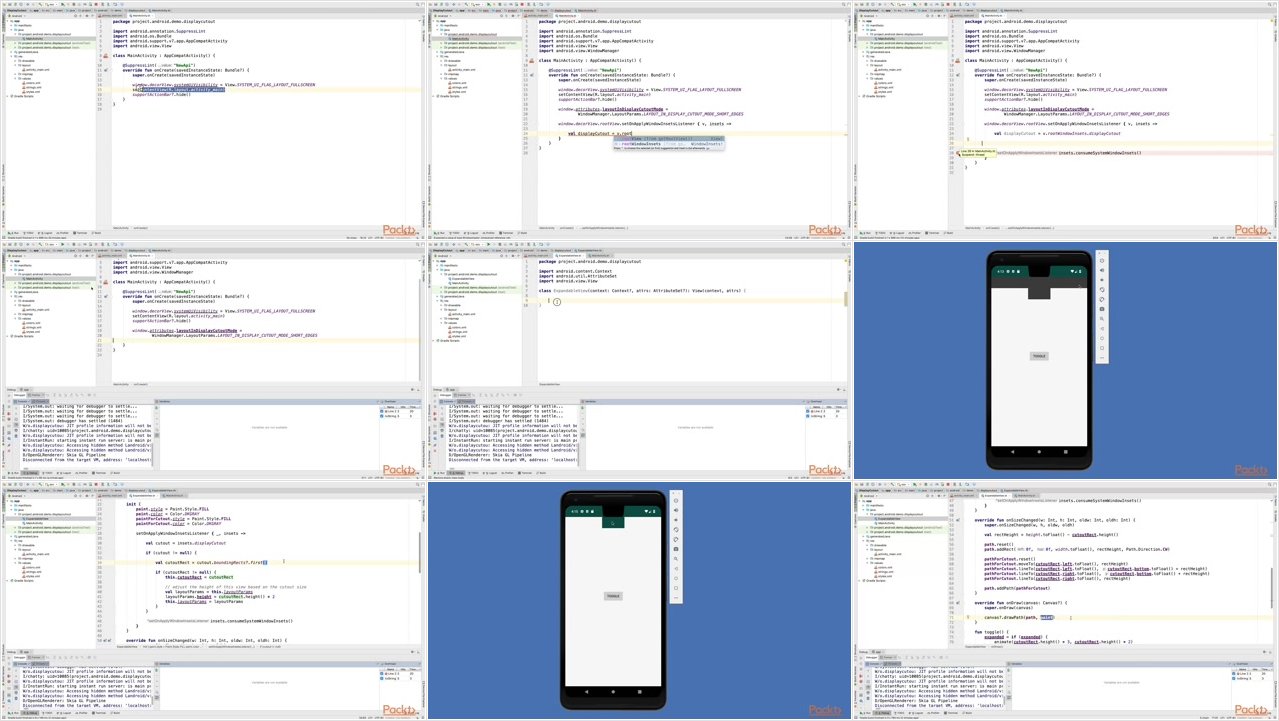Click volume up icon beside gray-cutout emulator

(x=1102, y=270)
